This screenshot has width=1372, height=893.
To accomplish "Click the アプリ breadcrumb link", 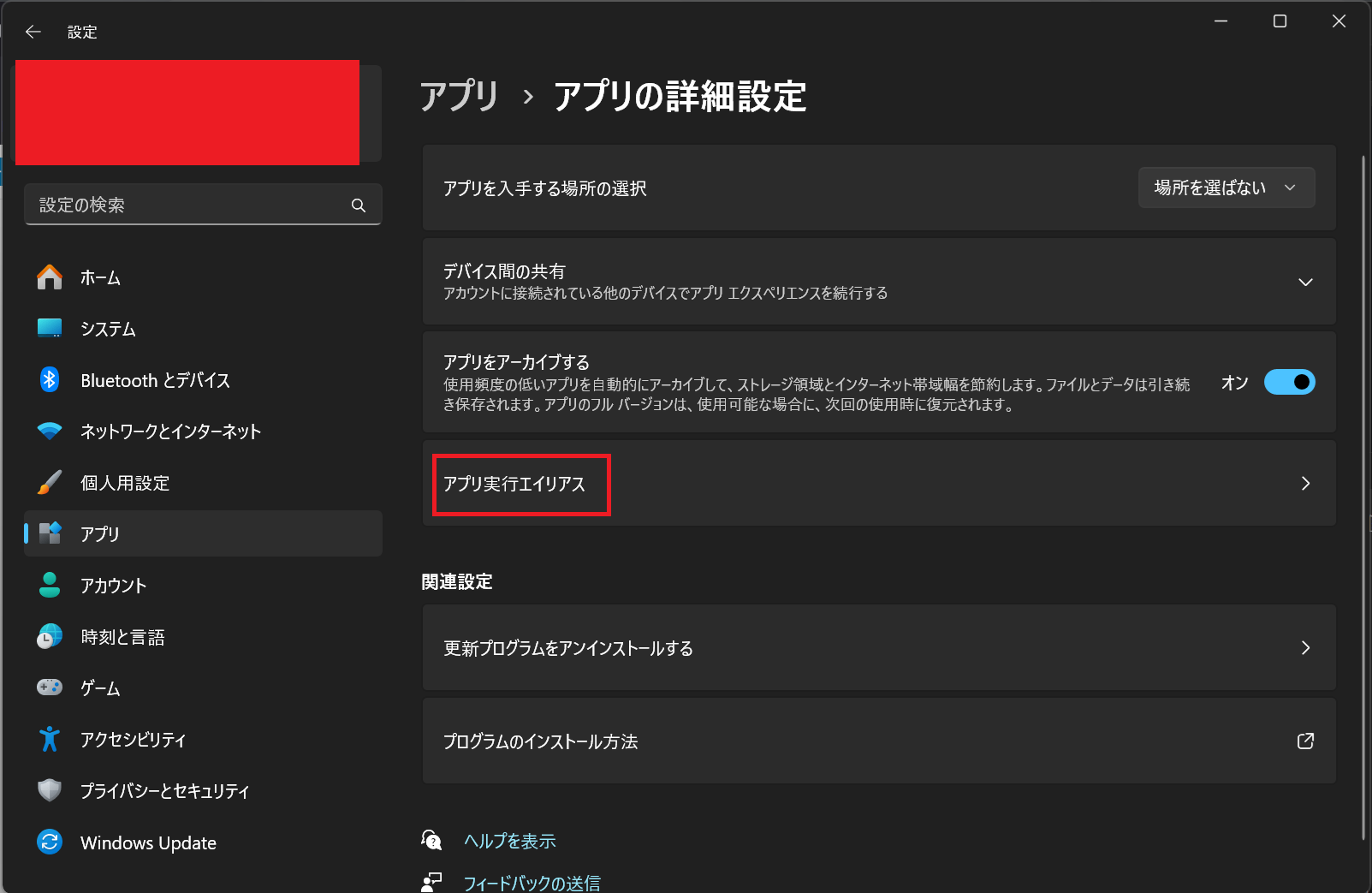I will pos(459,96).
